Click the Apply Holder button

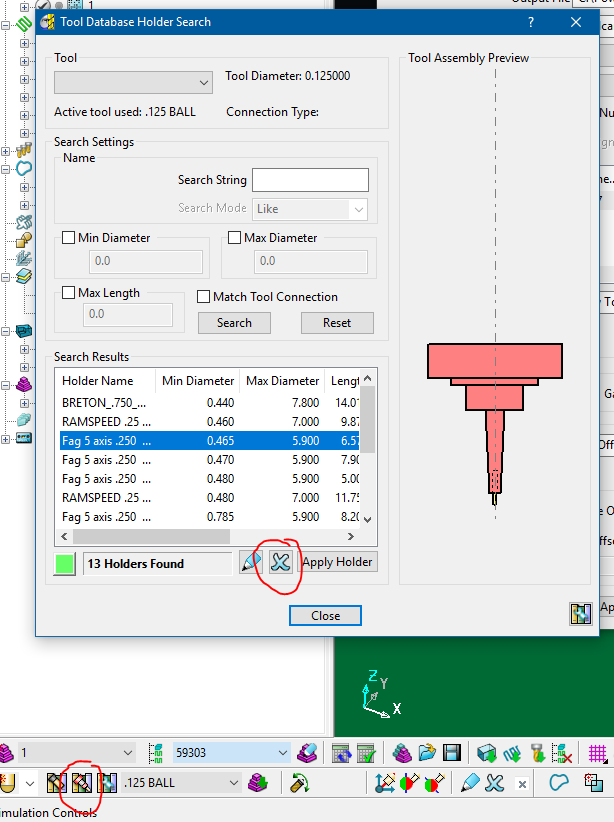tap(337, 562)
